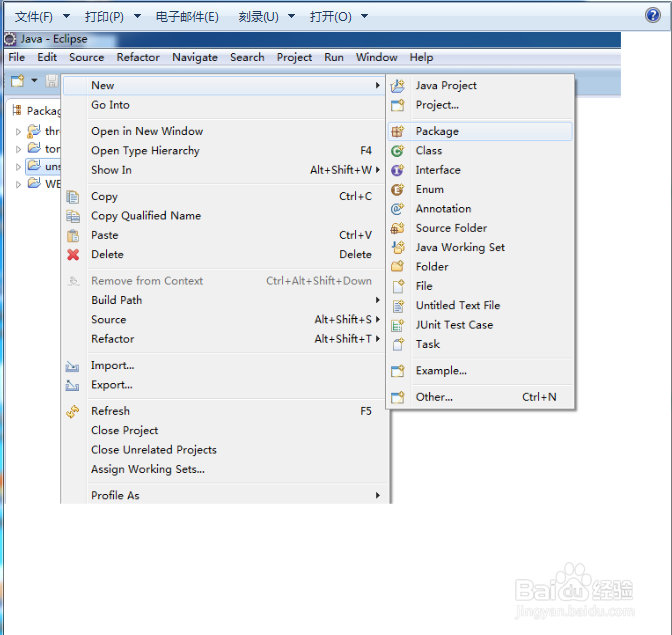Open the New toolbar button dropdown arrow
The height and width of the screenshot is (635, 672).
click(x=34, y=80)
